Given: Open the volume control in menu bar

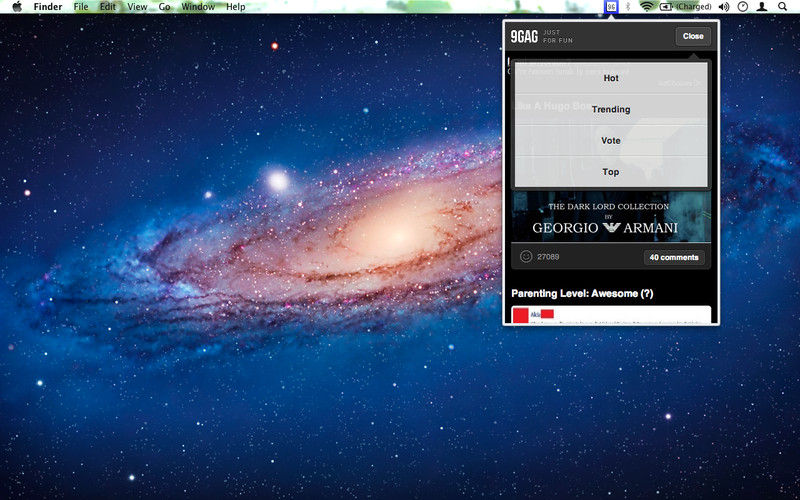Looking at the screenshot, I should pyautogui.click(x=723, y=7).
